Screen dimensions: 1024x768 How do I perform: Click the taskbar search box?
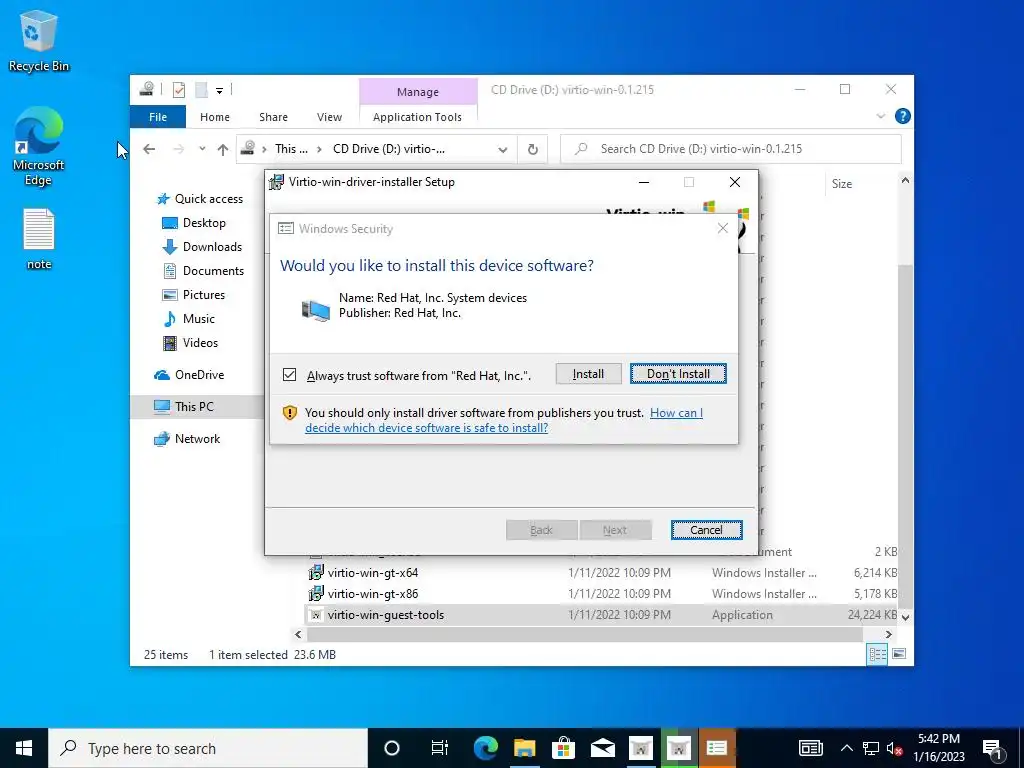click(208, 748)
